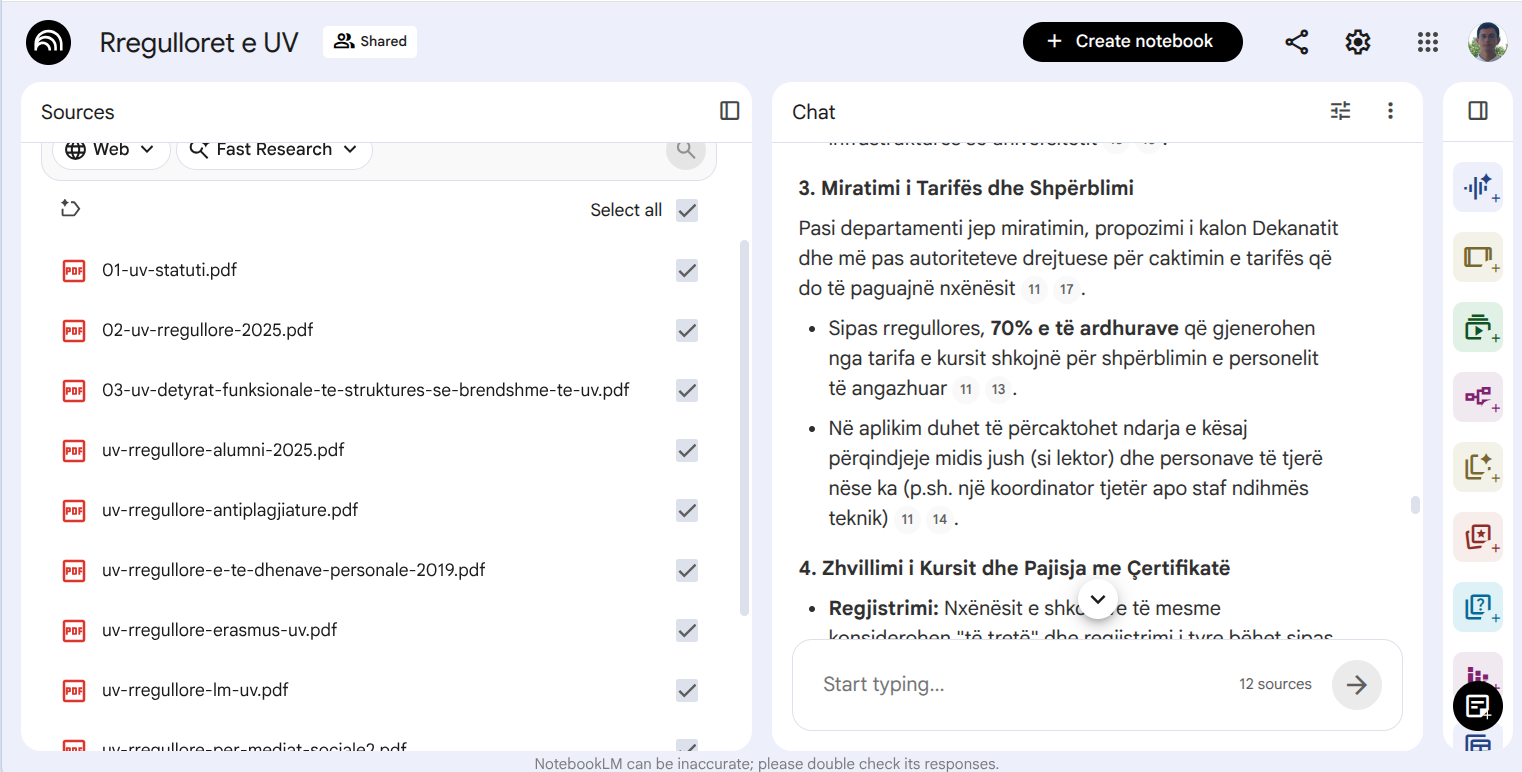
Task: Open source 01-uv-statuti.pdf
Action: (x=169, y=270)
